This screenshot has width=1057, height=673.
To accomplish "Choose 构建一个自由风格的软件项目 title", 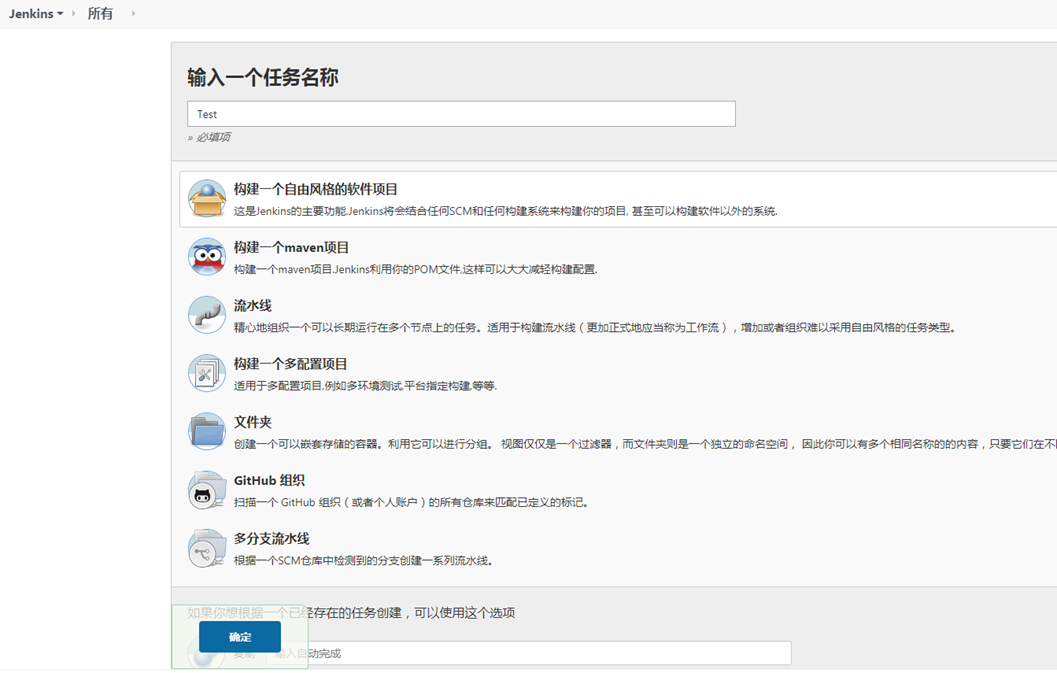I will (x=315, y=189).
